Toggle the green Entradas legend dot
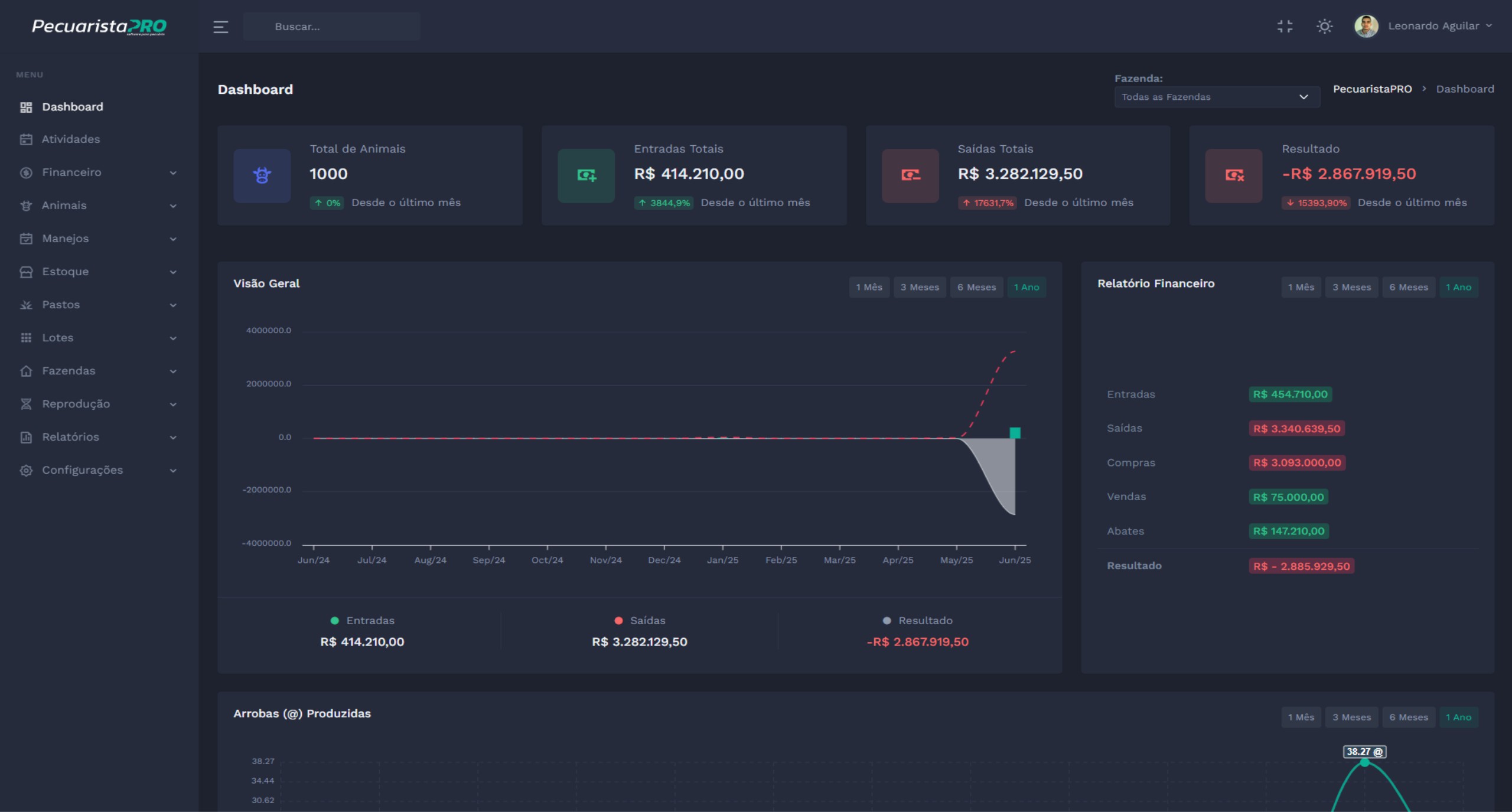The height and width of the screenshot is (812, 1512). pos(334,621)
